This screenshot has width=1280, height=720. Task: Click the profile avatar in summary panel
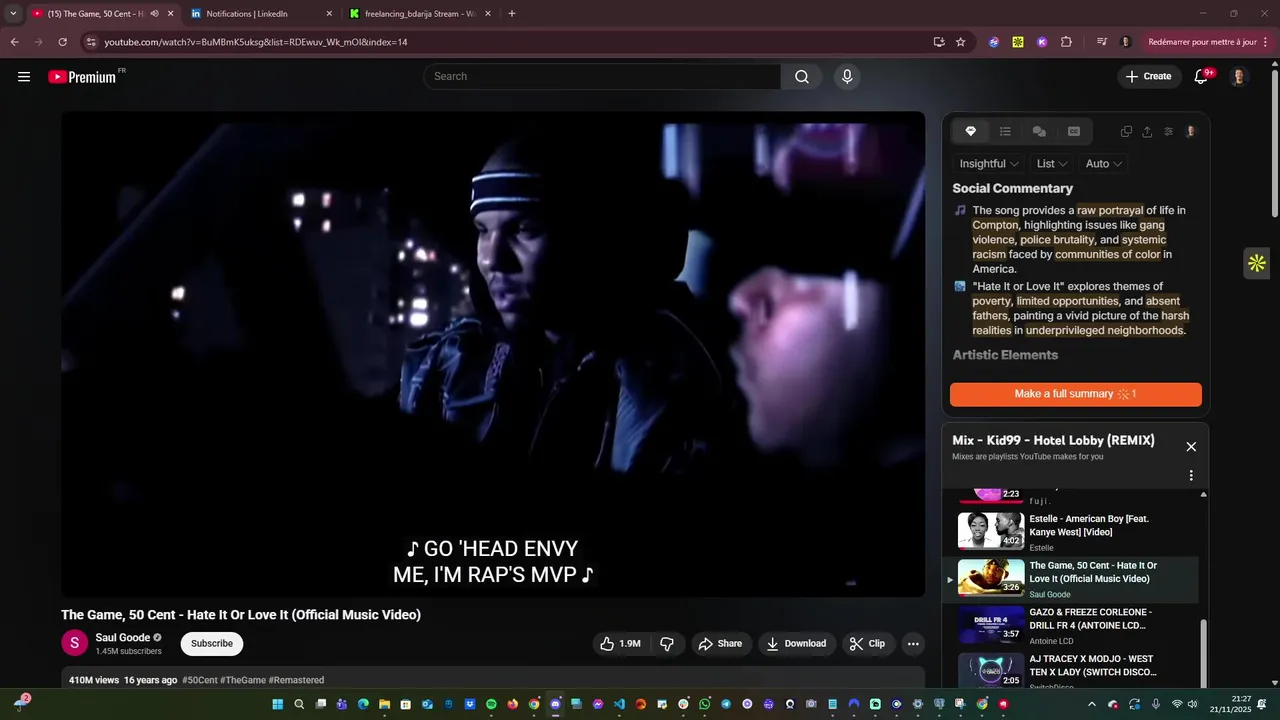click(1190, 131)
